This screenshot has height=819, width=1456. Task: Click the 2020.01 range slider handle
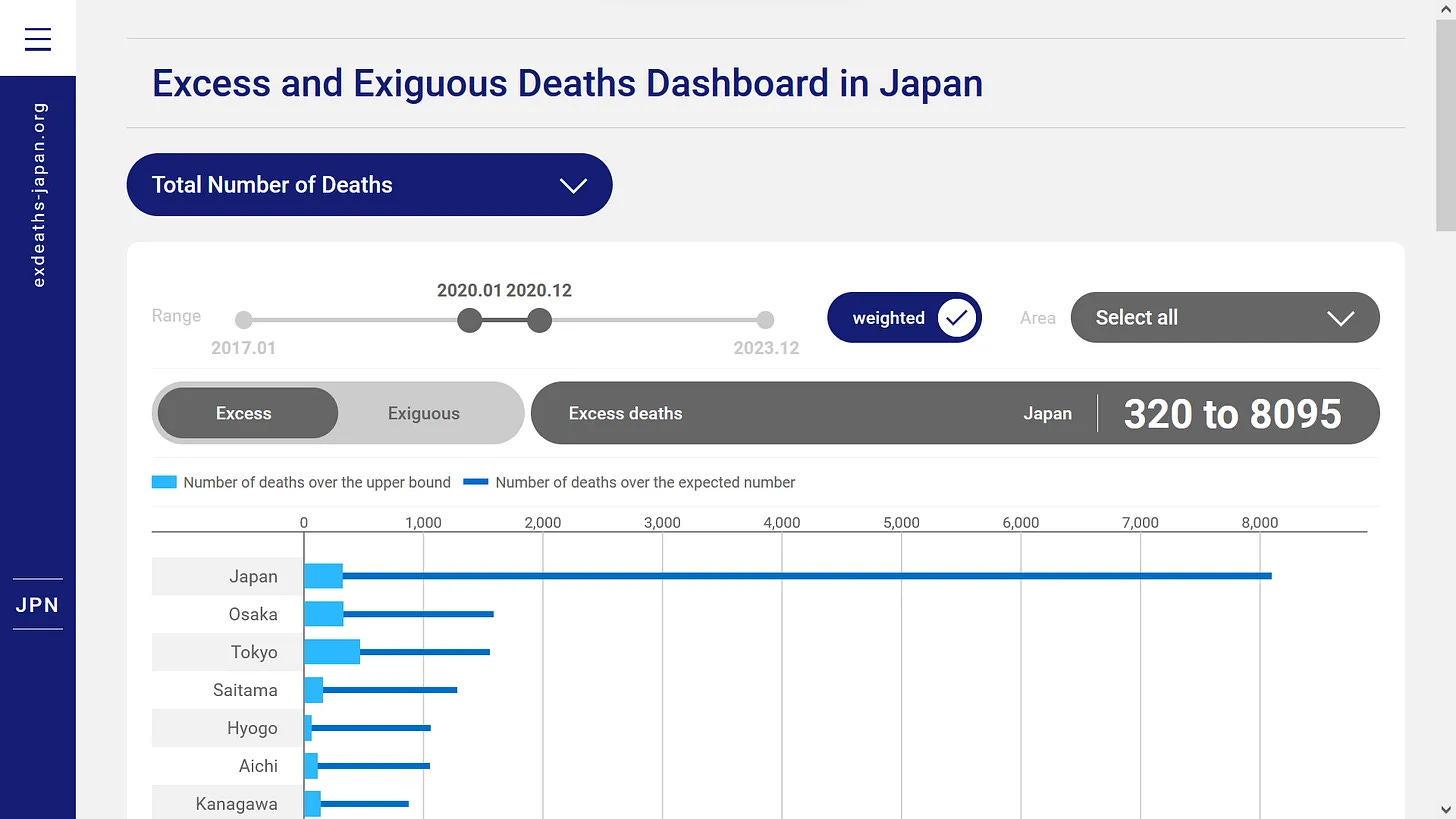point(470,320)
